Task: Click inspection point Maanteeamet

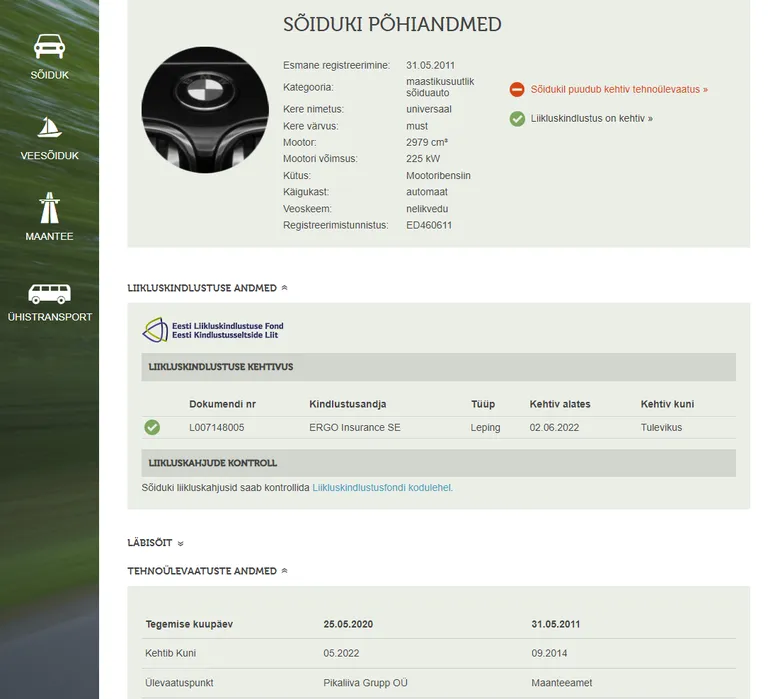Action: 562,683
